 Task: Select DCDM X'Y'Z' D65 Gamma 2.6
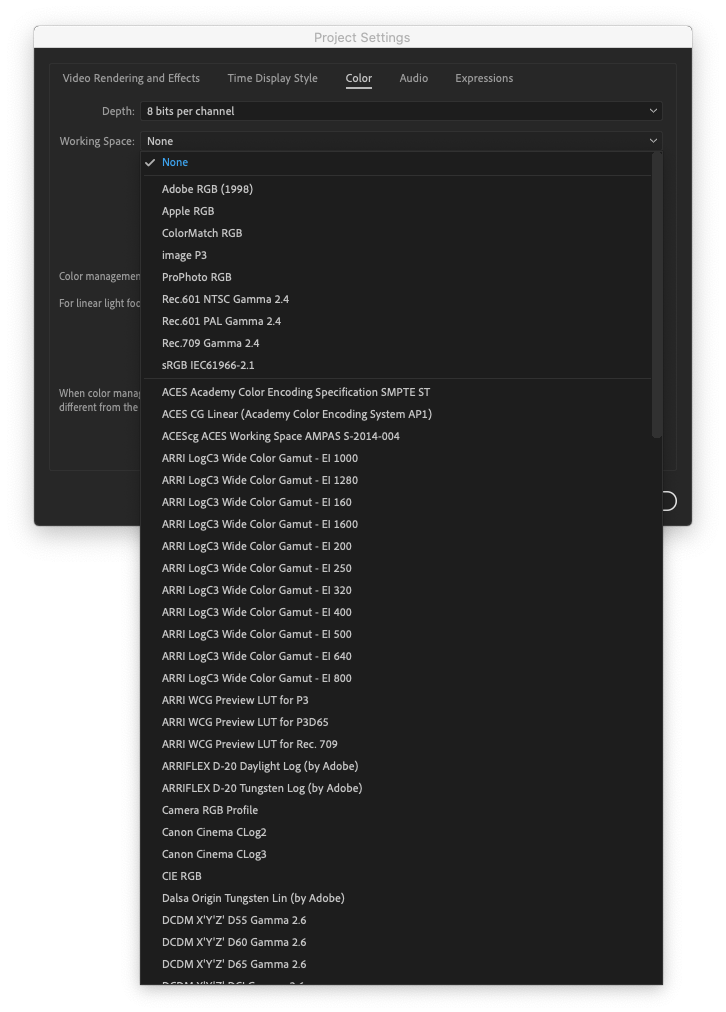pos(234,964)
